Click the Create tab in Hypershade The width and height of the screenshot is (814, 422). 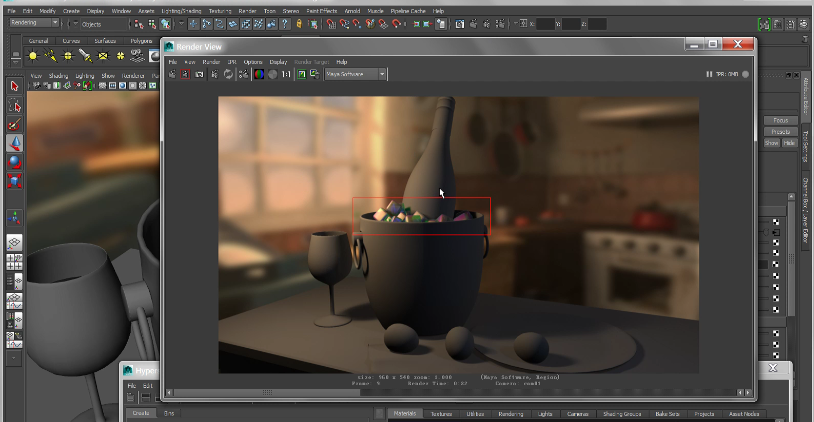141,413
